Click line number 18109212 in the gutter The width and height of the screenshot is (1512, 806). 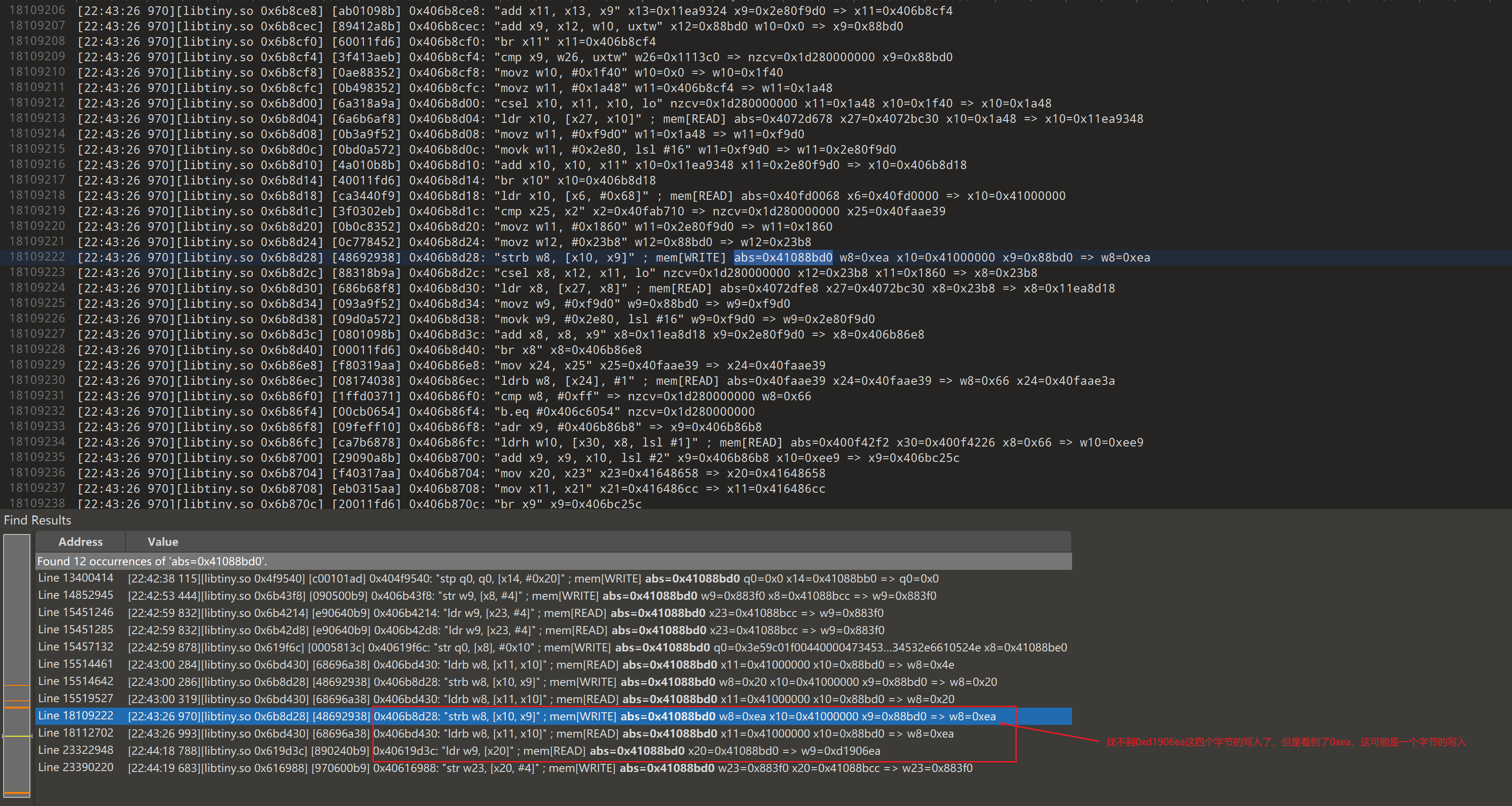(x=37, y=103)
